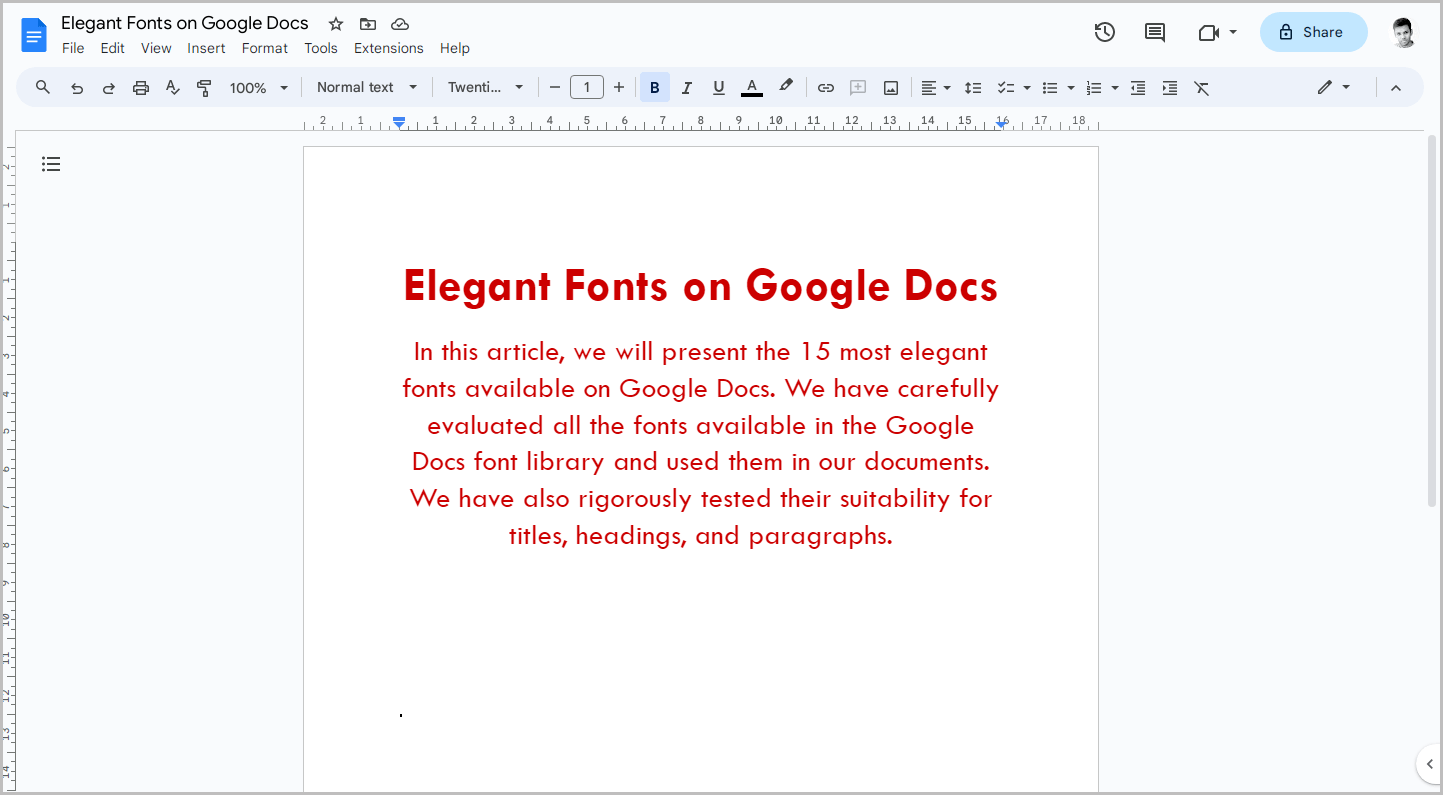
Task: Click the Spelling and grammar check icon
Action: coord(172,87)
